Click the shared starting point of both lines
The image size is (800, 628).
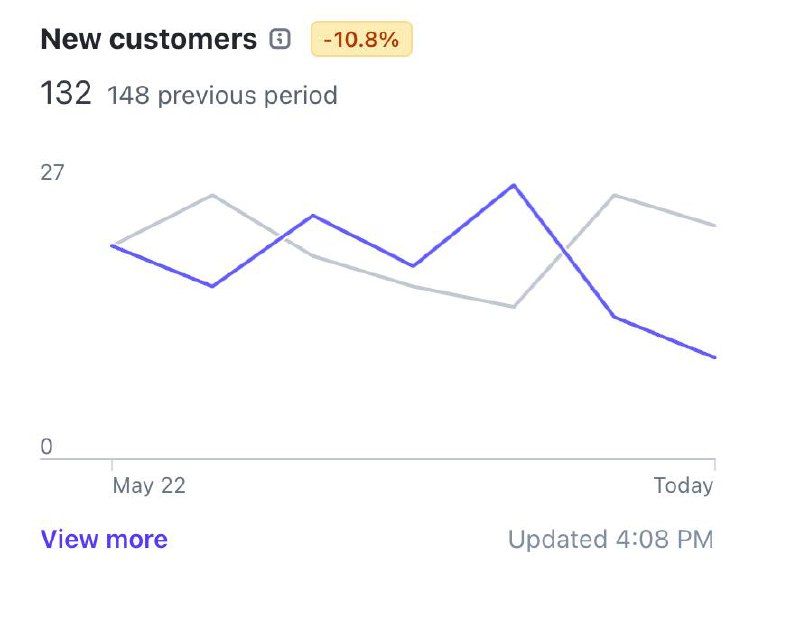112,245
